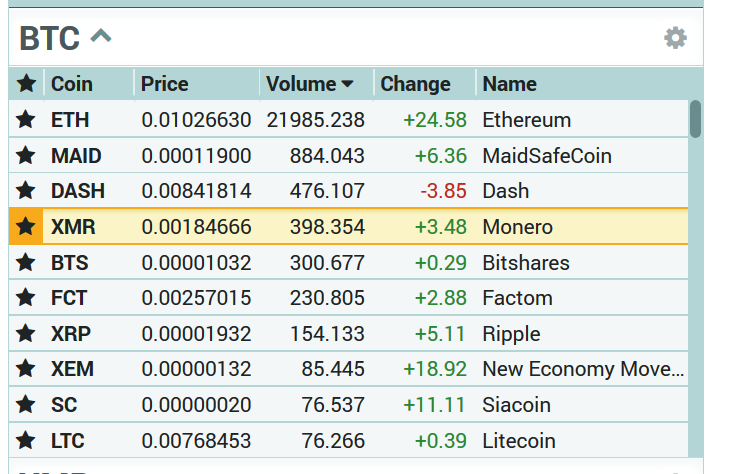Select the SC coin symbol
Image resolution: width=731 pixels, height=474 pixels.
click(64, 405)
